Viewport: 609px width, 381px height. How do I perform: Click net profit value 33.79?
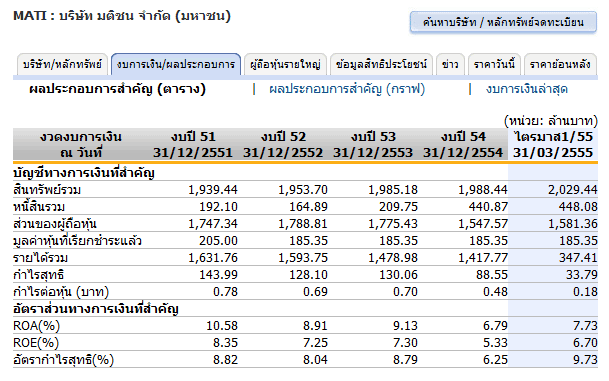point(582,275)
